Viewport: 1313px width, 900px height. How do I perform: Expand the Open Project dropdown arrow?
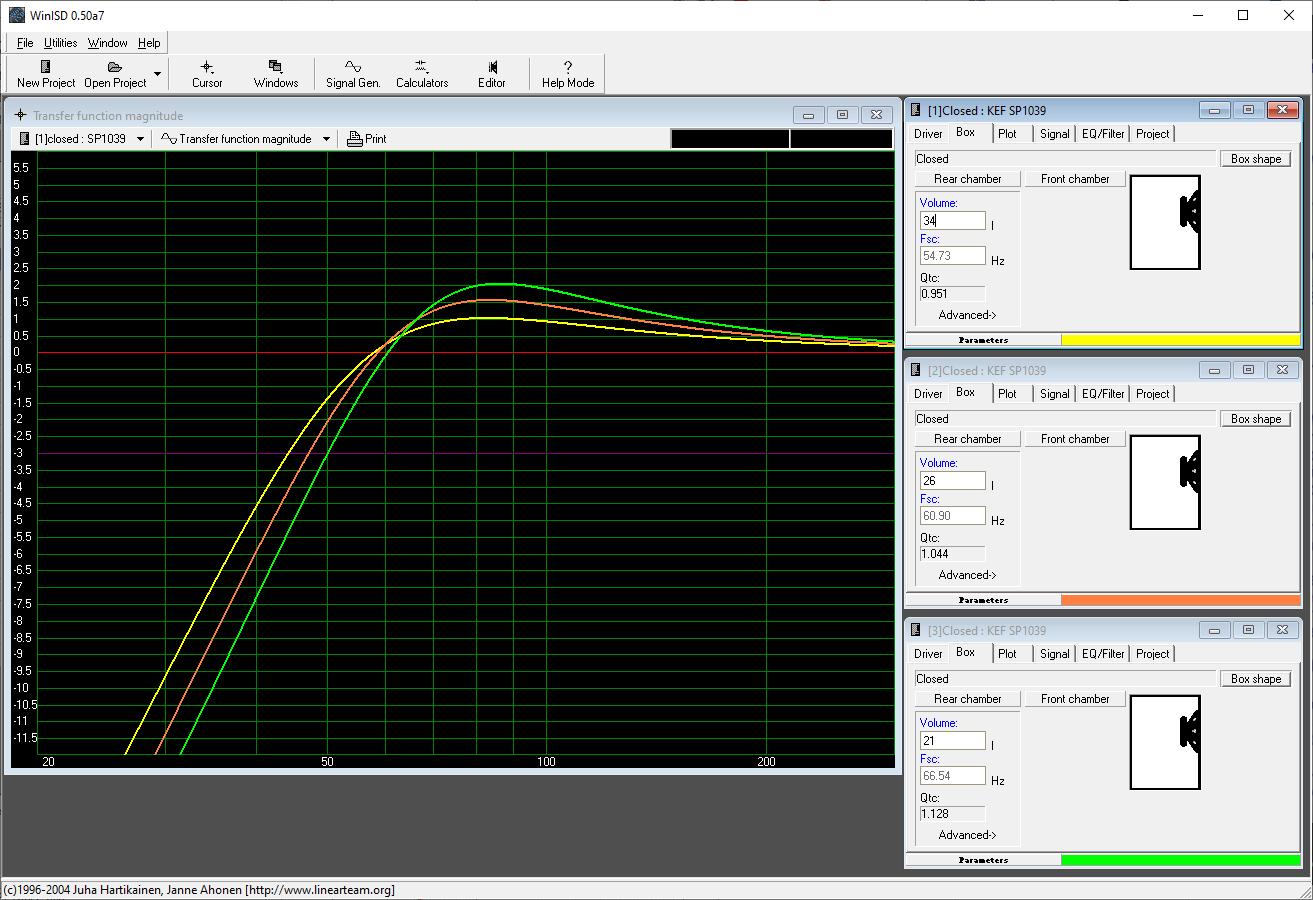(157, 74)
